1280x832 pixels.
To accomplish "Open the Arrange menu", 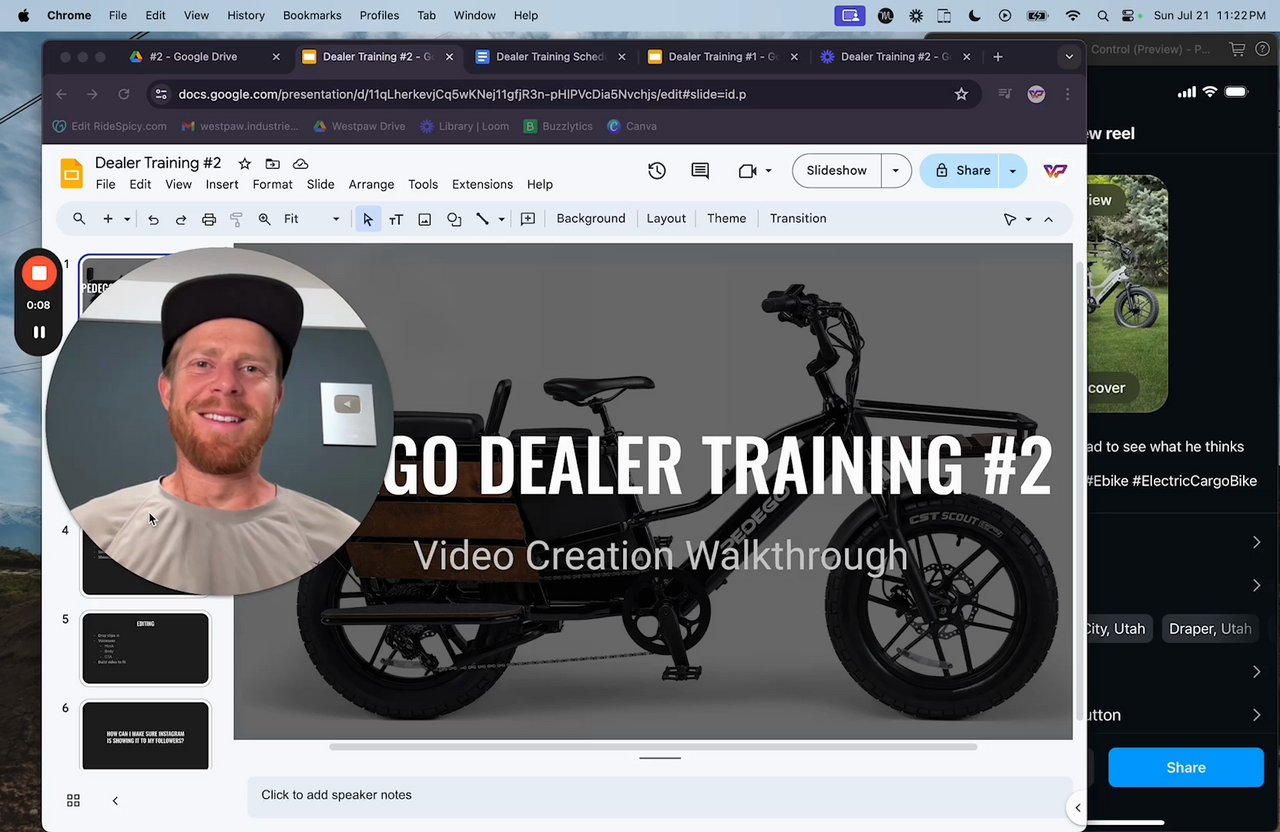I will tap(371, 185).
